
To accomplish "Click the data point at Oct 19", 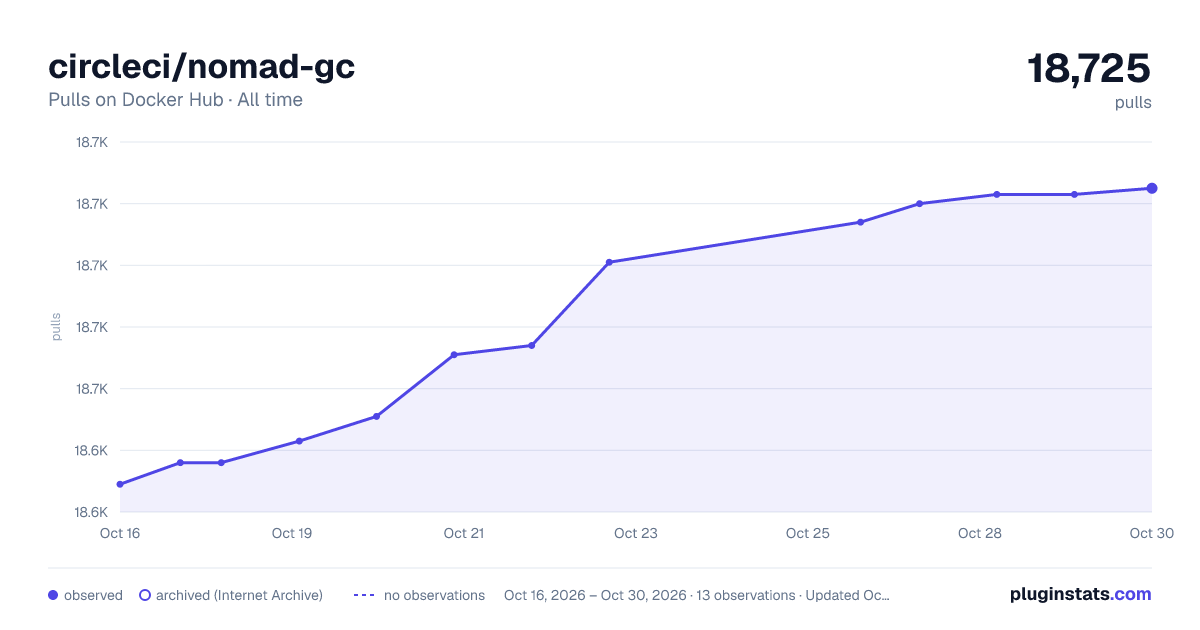I will click(299, 441).
